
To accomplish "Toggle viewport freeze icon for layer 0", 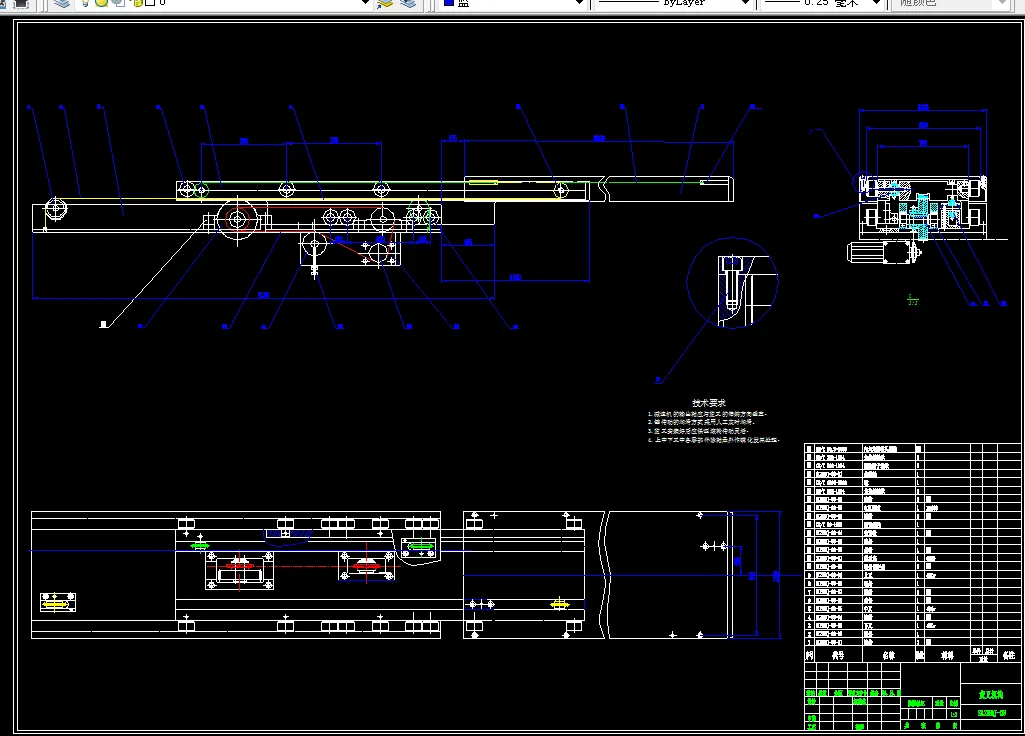I will point(118,3).
